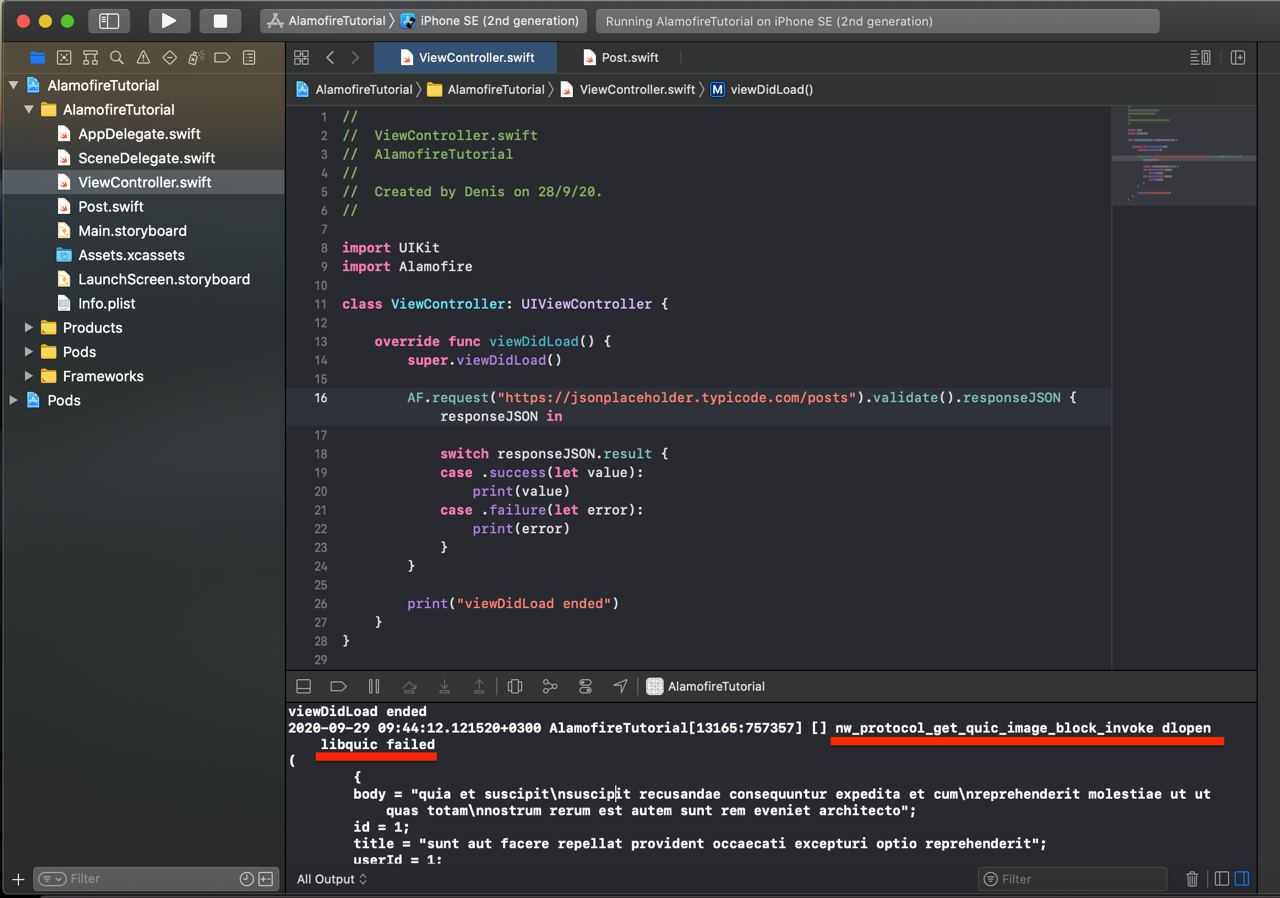Open the Report navigator icon
This screenshot has height=898, width=1280.
(249, 57)
